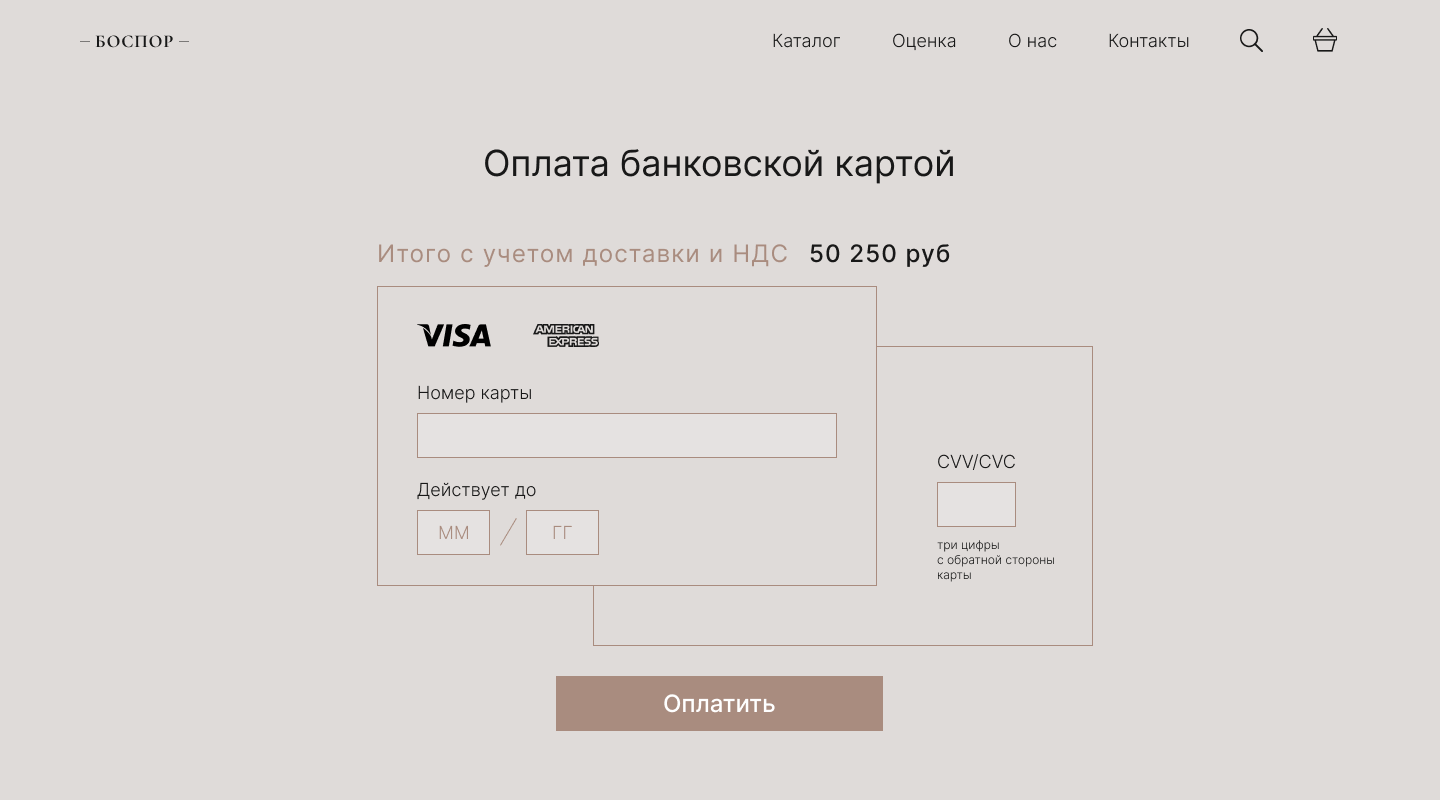Click the American Express logo
1440x800 pixels.
566,335
